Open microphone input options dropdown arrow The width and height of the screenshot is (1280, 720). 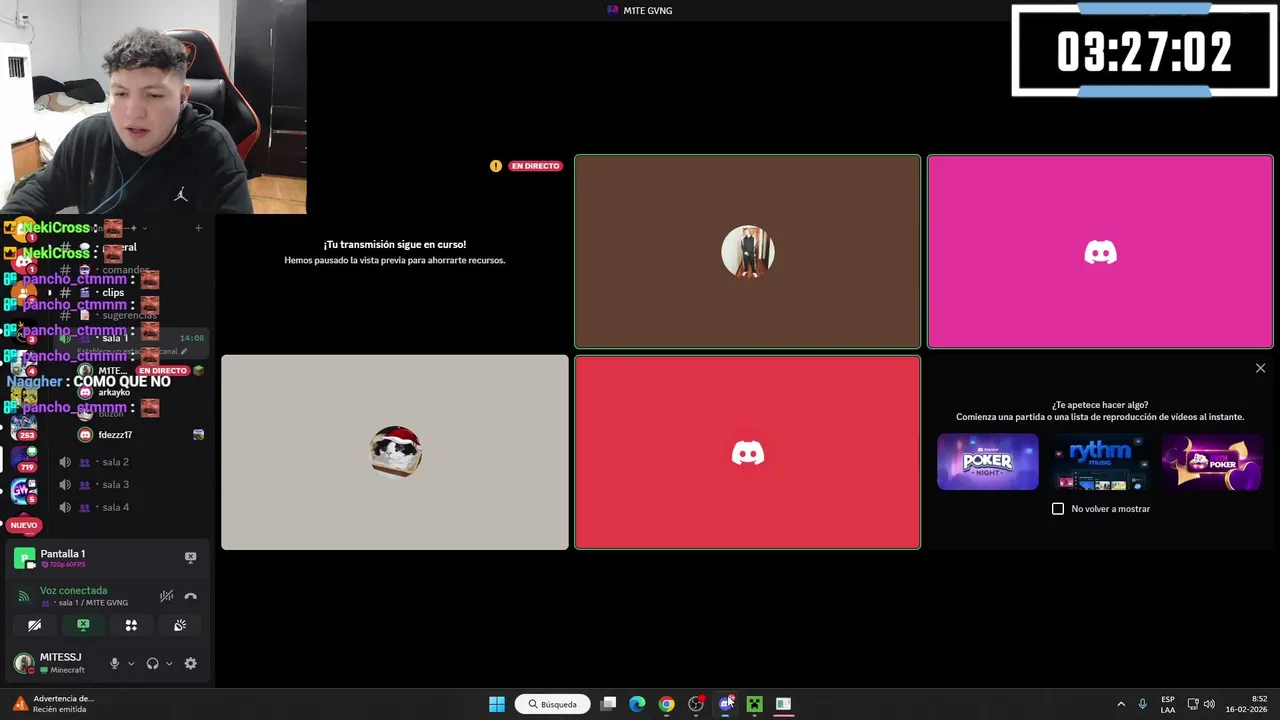tap(131, 663)
